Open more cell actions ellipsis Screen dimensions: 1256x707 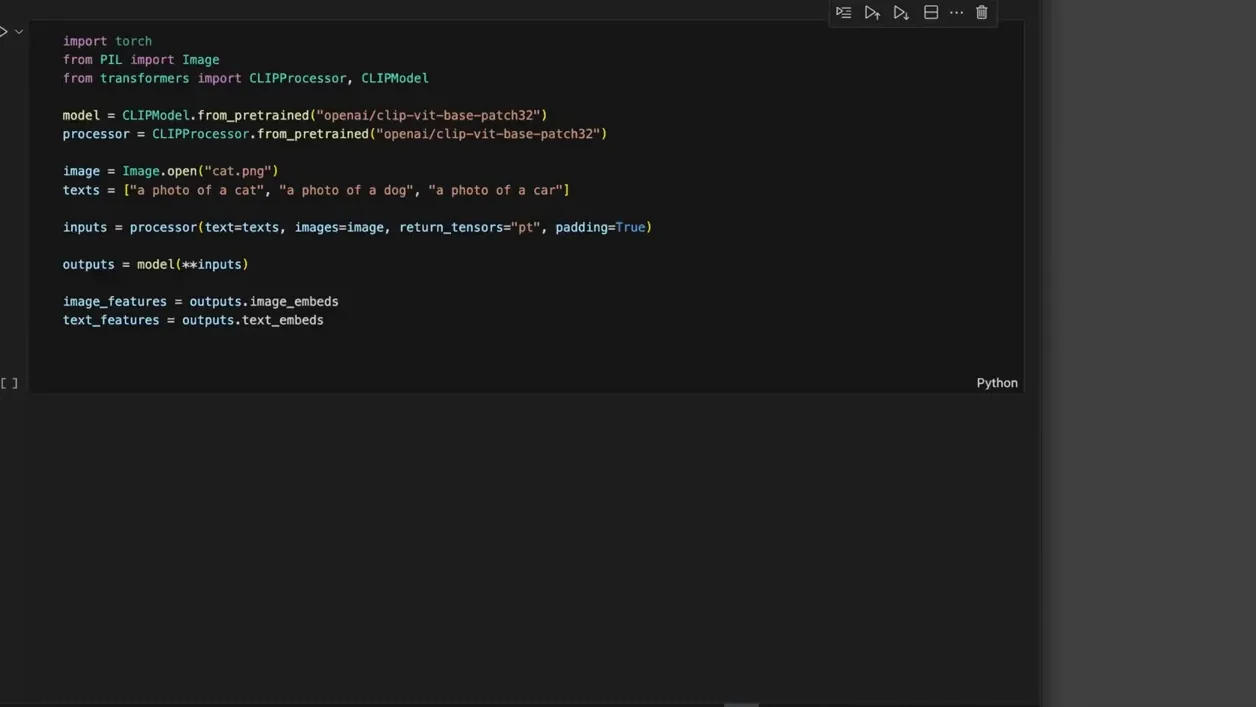click(956, 13)
